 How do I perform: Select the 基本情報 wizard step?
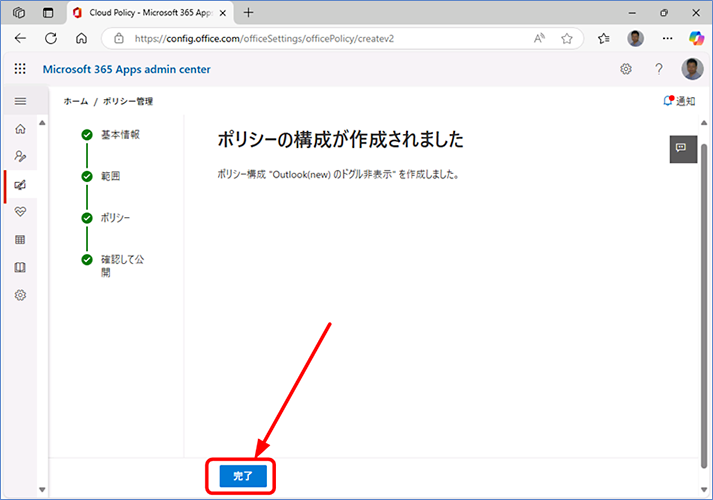[x=110, y=135]
